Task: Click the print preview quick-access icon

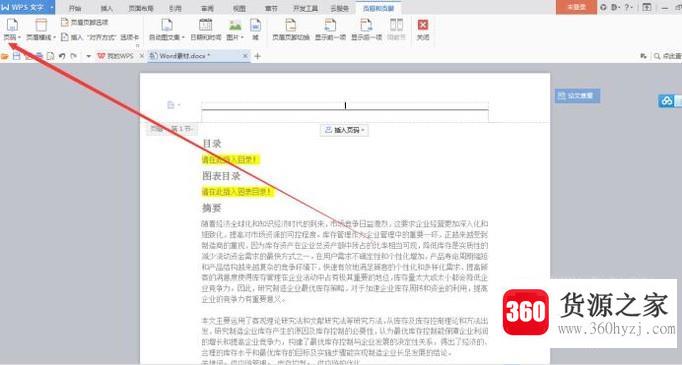Action: (50, 56)
